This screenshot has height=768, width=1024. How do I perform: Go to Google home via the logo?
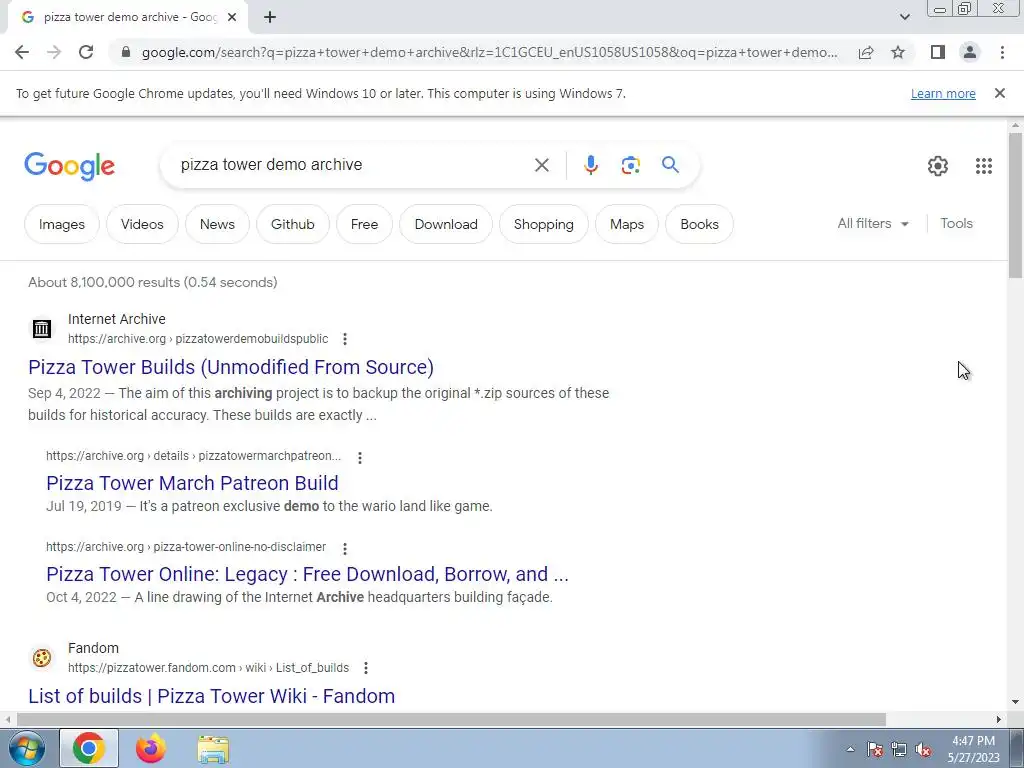tap(69, 166)
